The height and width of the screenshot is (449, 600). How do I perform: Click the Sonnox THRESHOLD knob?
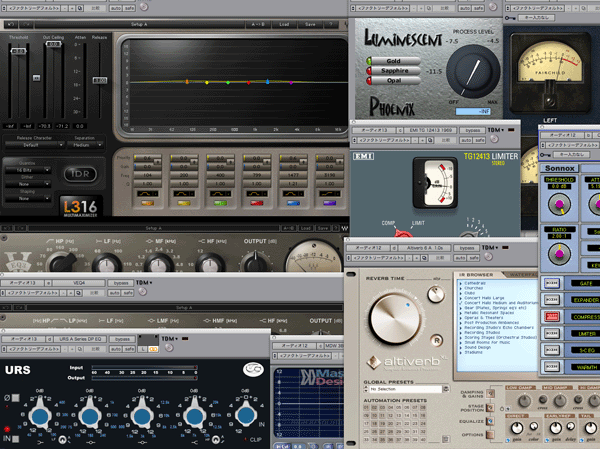pyautogui.click(x=559, y=204)
